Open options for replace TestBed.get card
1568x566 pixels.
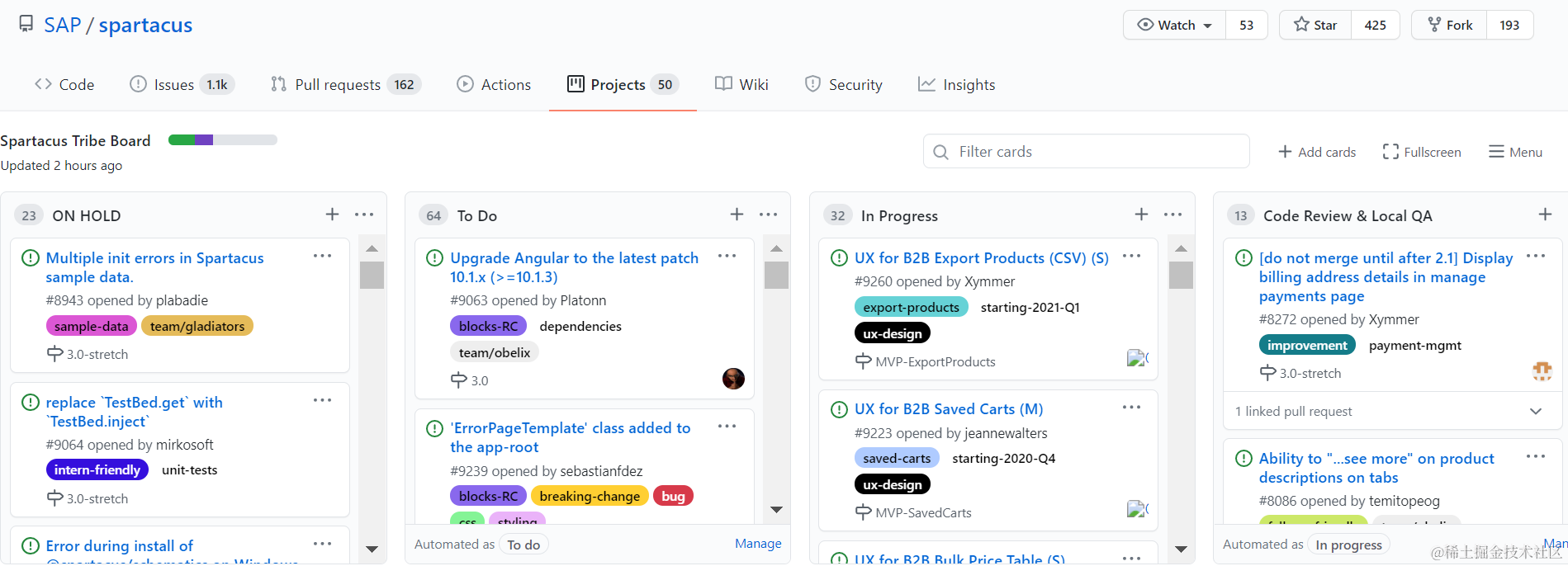pos(323,401)
